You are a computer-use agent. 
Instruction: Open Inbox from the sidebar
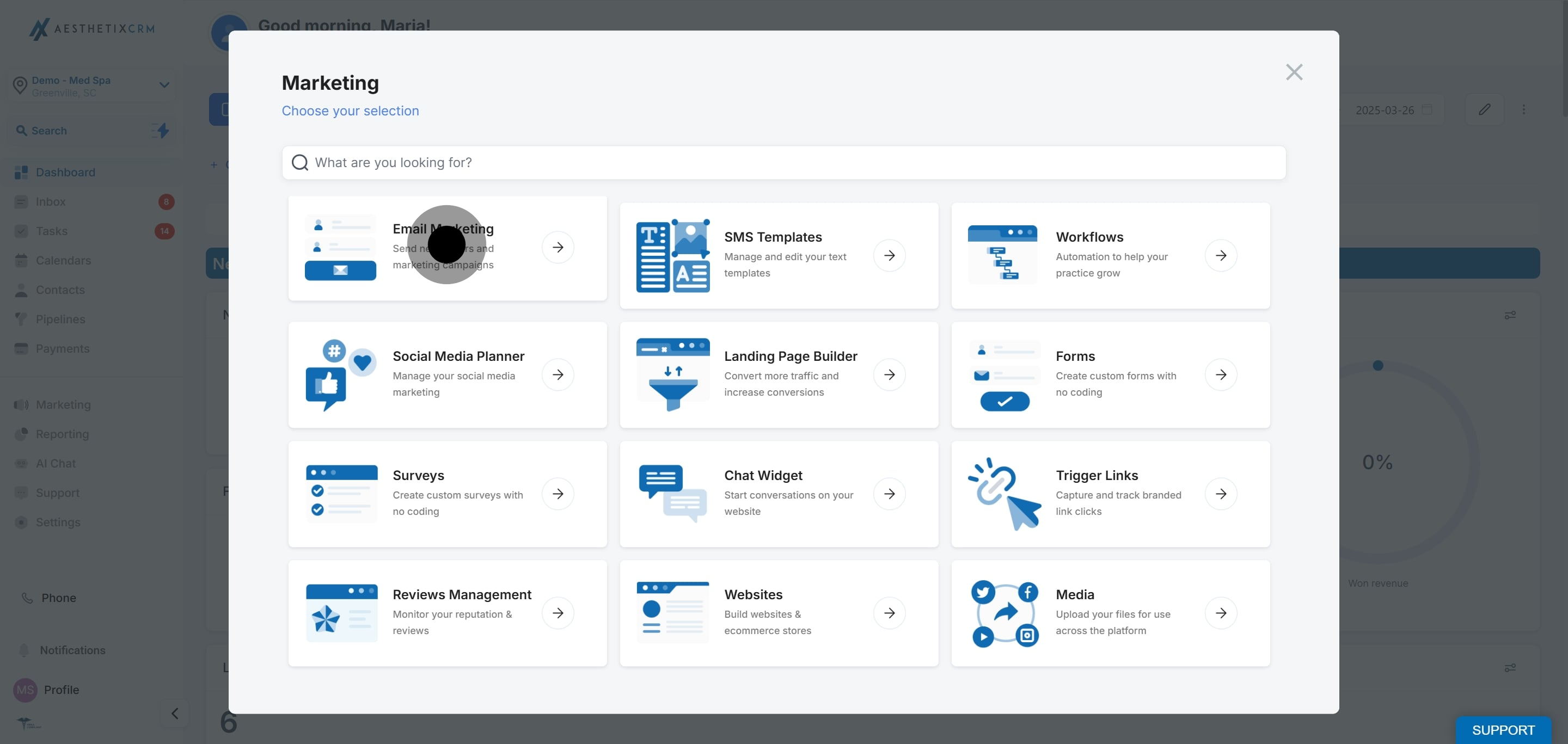coord(51,202)
